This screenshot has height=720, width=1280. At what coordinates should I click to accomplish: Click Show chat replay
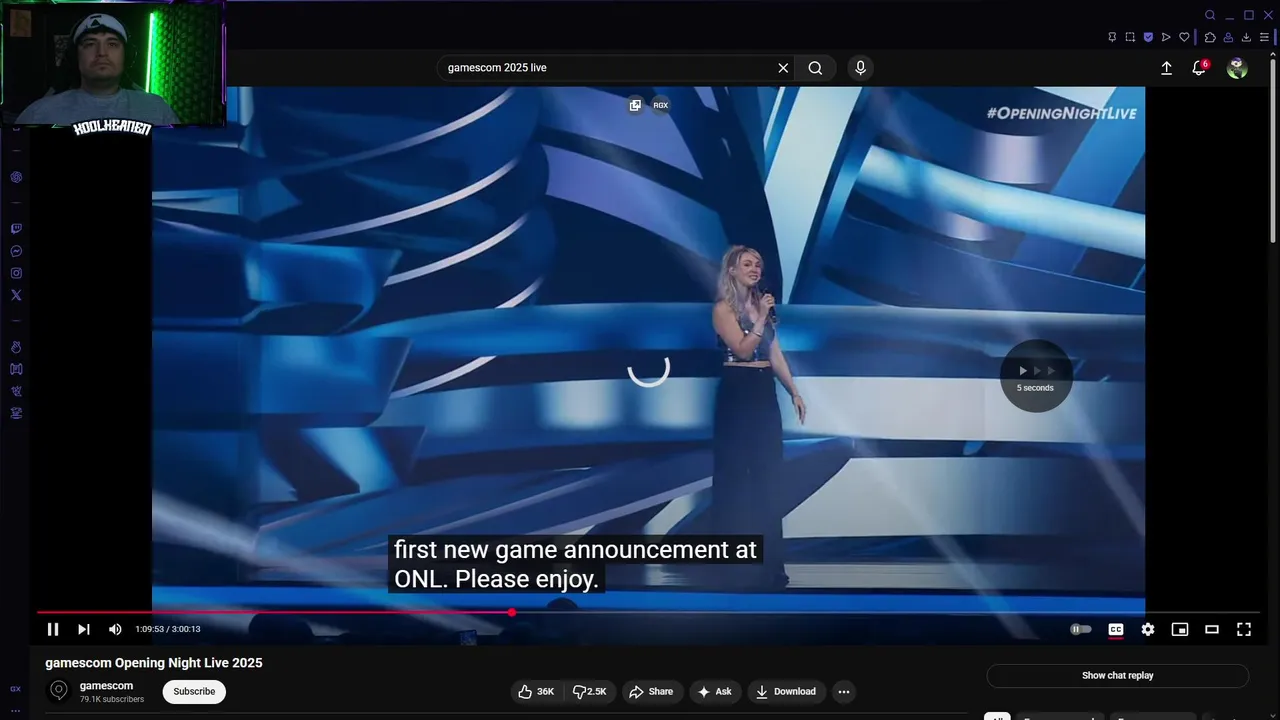click(x=1118, y=676)
